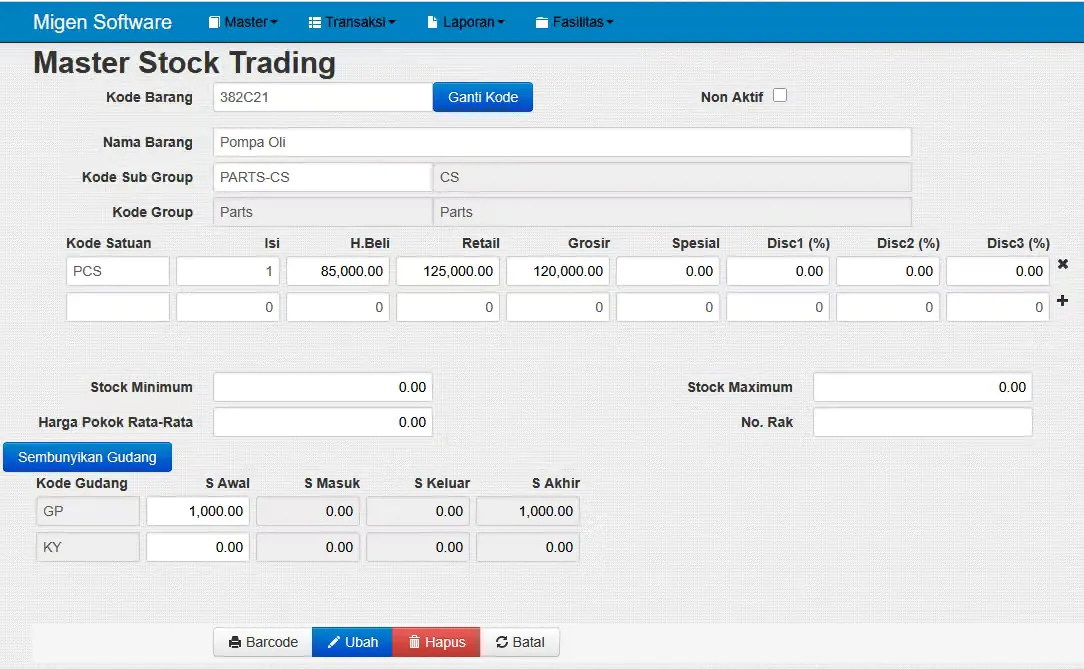Click the Barcode button
Screen dimensions: 1084x669
click(x=263, y=642)
